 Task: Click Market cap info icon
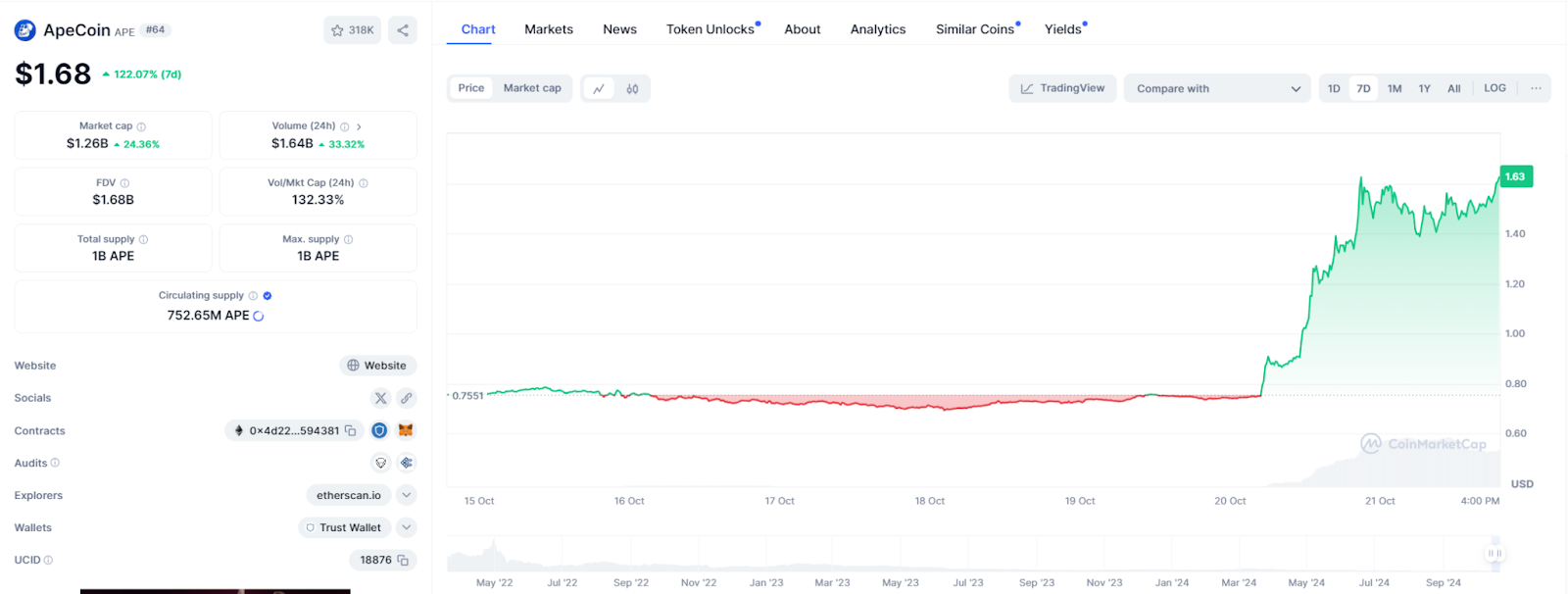click(x=141, y=126)
